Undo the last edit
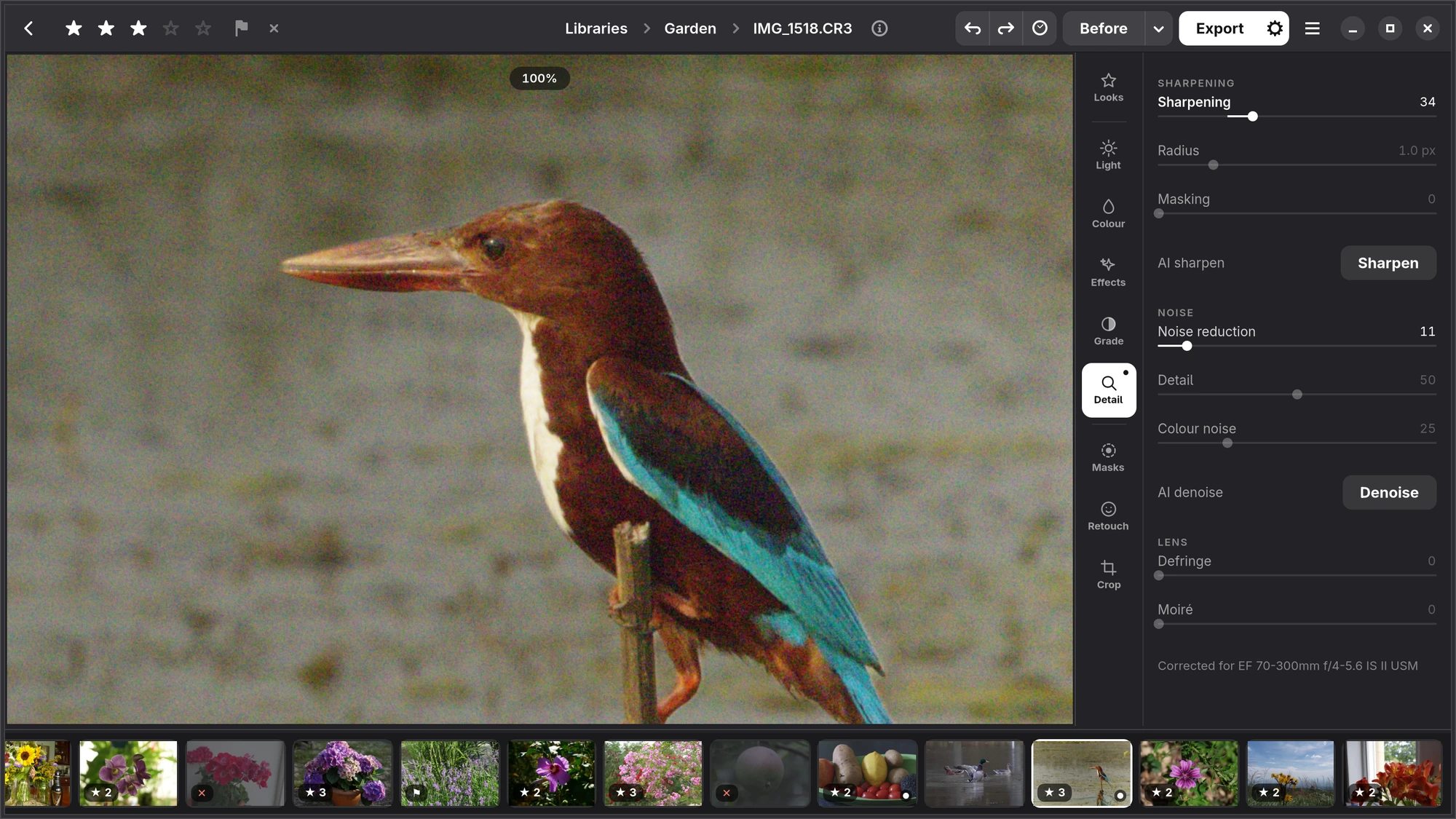Image resolution: width=1456 pixels, height=819 pixels. coord(973,28)
